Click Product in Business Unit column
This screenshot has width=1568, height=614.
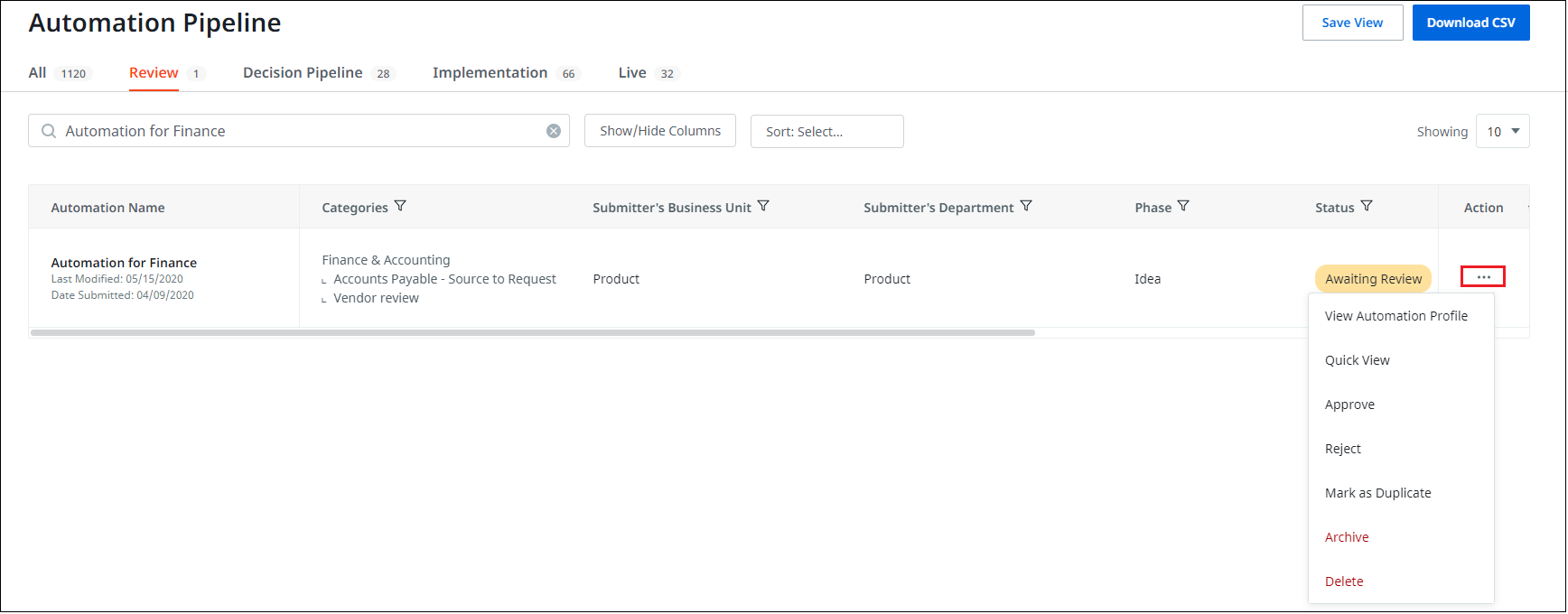point(616,279)
